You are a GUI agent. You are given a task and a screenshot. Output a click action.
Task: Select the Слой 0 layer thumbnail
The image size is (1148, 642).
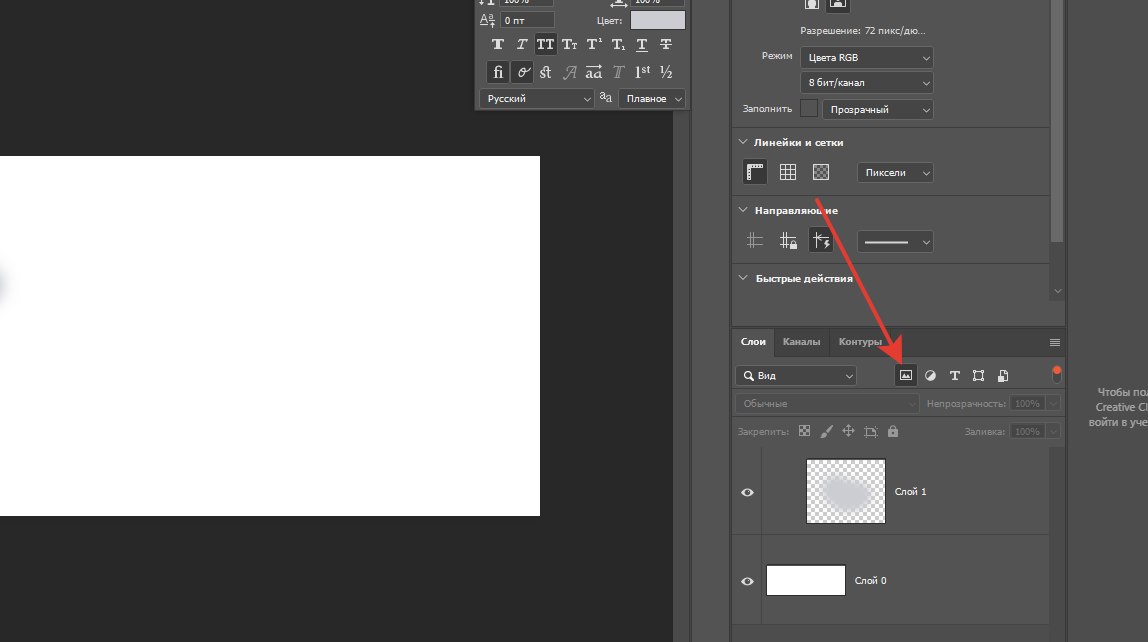pos(805,581)
